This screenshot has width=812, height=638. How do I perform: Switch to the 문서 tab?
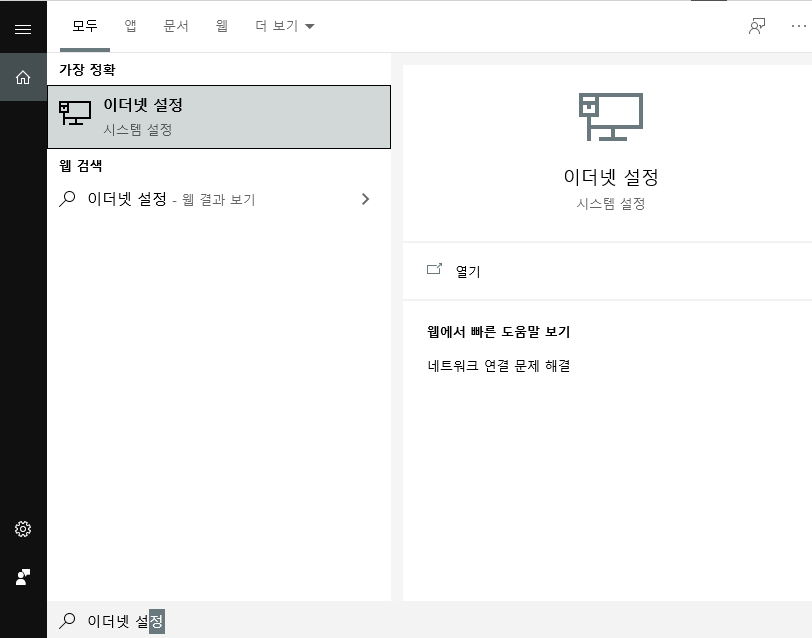175,27
